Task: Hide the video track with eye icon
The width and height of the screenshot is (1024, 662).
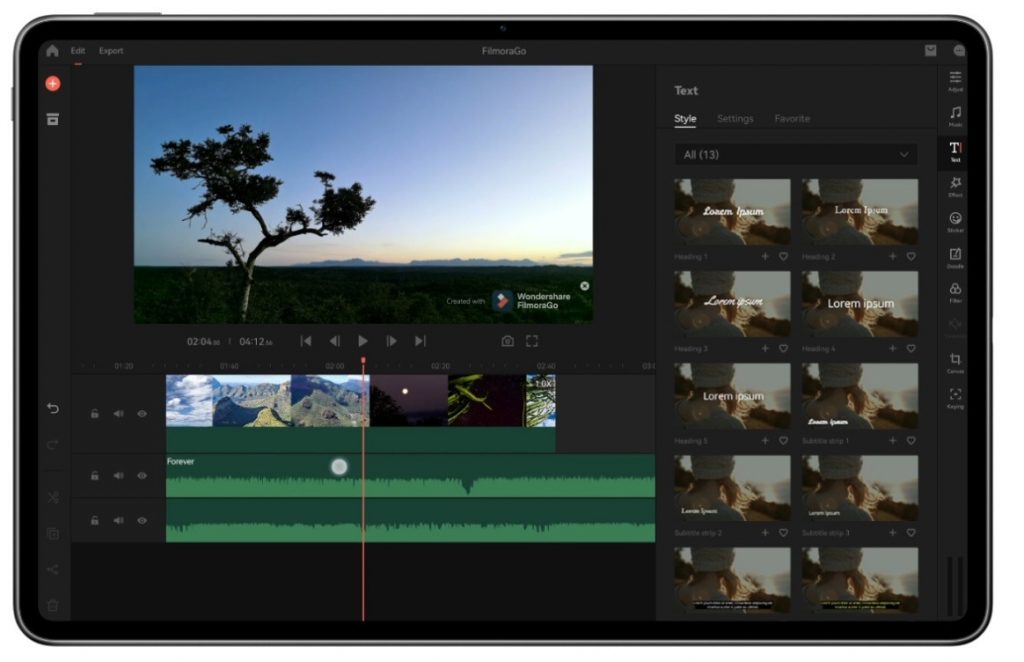Action: point(142,413)
